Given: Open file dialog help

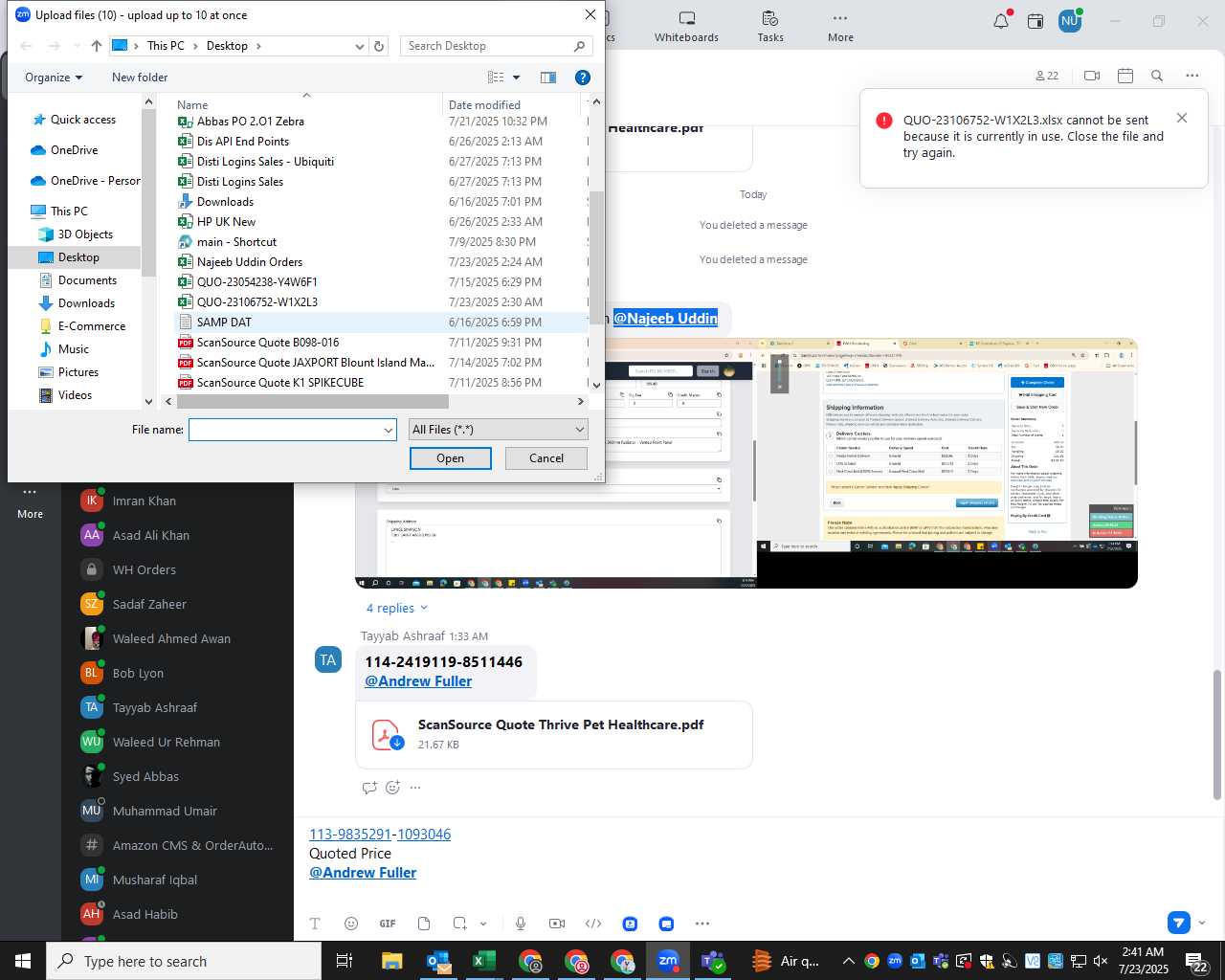Looking at the screenshot, I should point(582,78).
